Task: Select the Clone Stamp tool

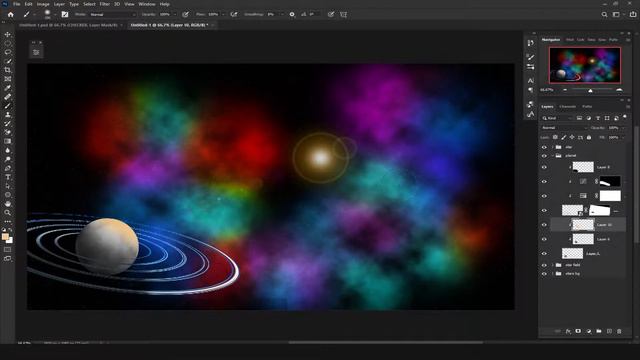Action: pyautogui.click(x=8, y=115)
